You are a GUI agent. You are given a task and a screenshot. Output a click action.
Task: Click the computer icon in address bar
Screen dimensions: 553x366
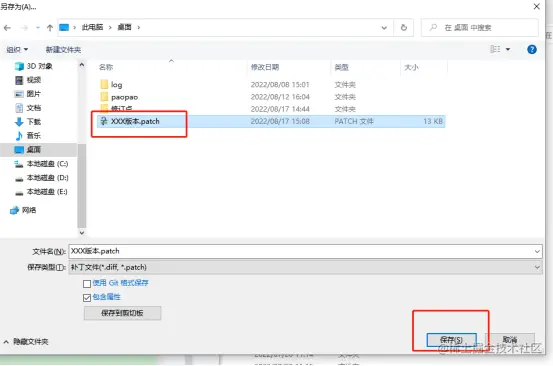pos(64,27)
